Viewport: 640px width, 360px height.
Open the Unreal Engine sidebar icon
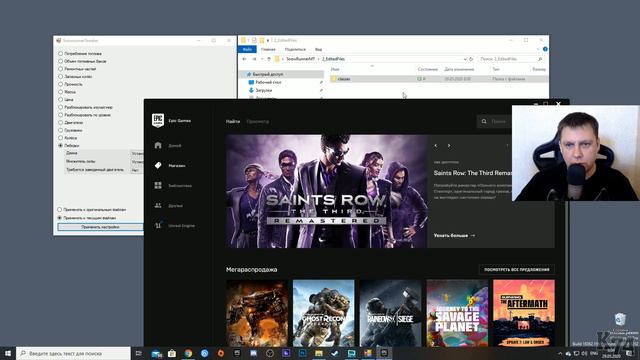click(x=158, y=225)
